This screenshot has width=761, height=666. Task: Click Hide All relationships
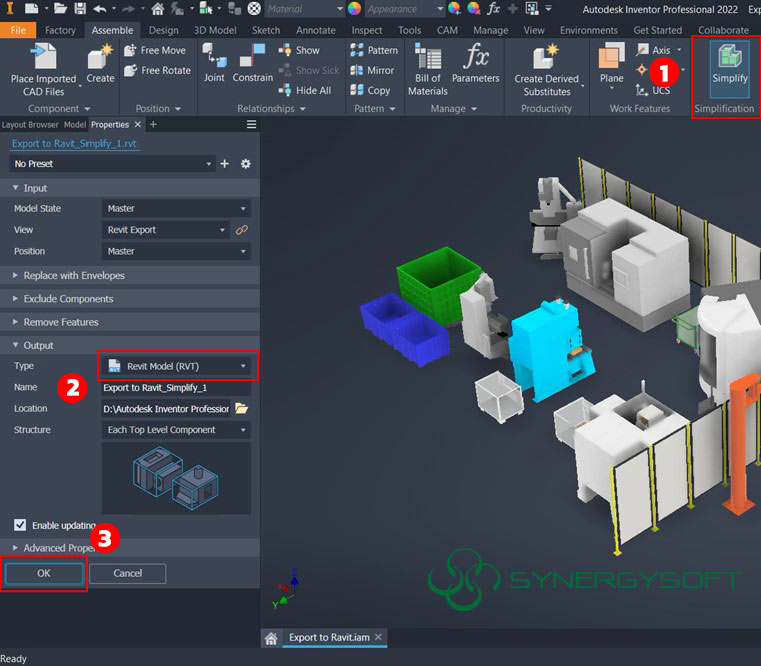pyautogui.click(x=305, y=90)
